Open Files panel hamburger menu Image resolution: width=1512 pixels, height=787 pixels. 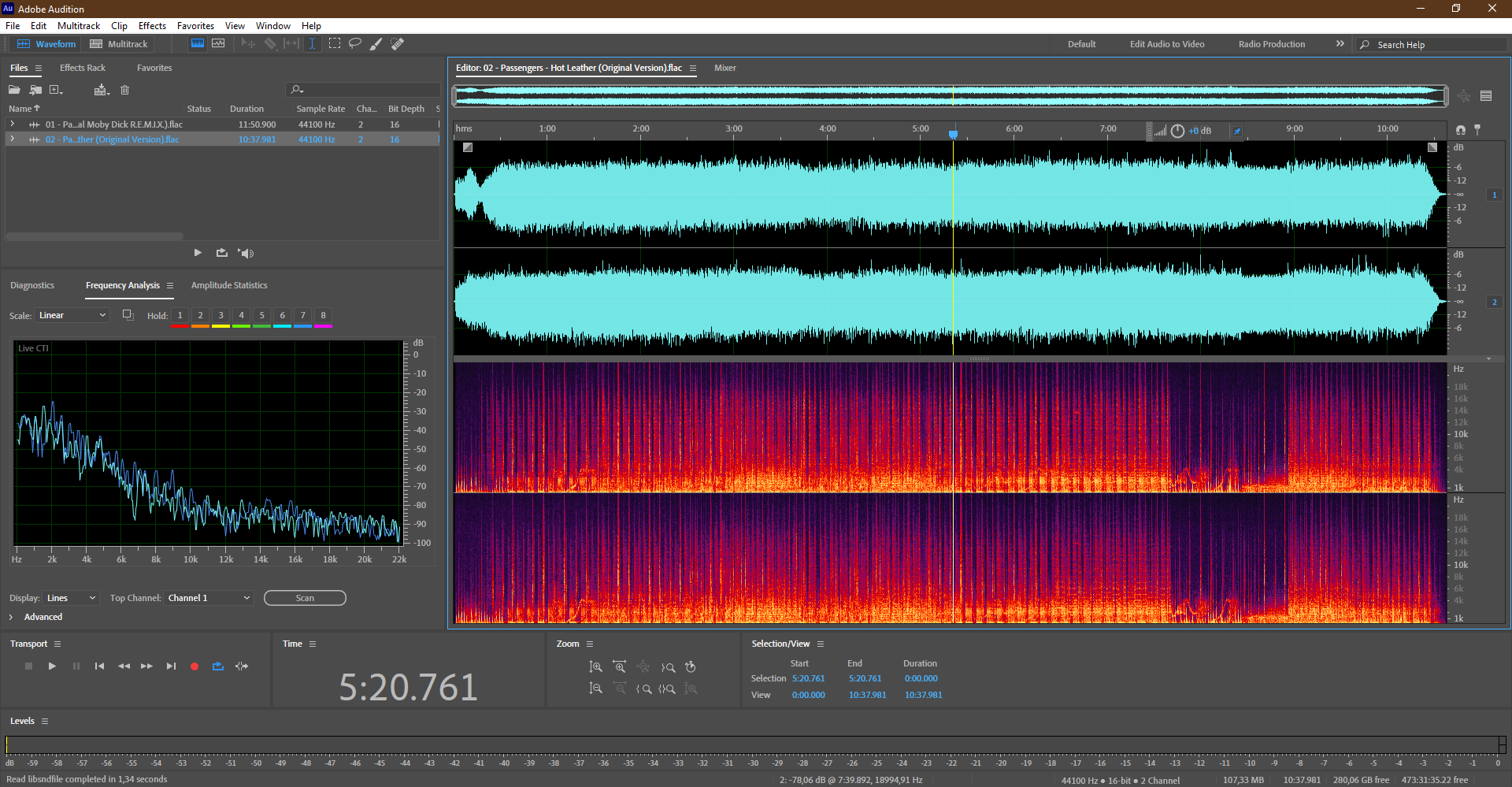[38, 69]
